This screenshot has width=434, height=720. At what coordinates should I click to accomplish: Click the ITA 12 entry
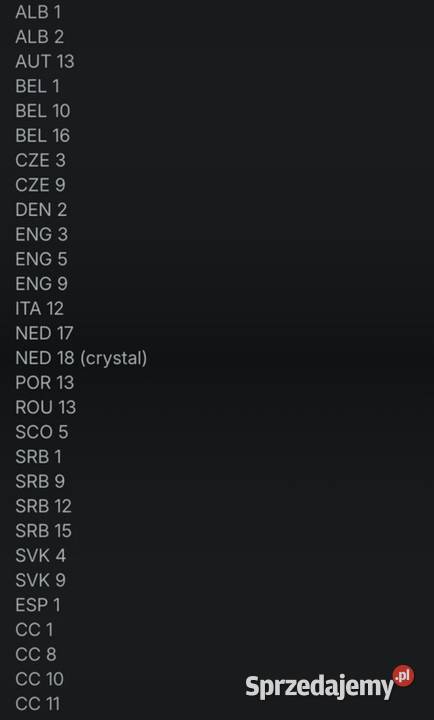point(39,309)
